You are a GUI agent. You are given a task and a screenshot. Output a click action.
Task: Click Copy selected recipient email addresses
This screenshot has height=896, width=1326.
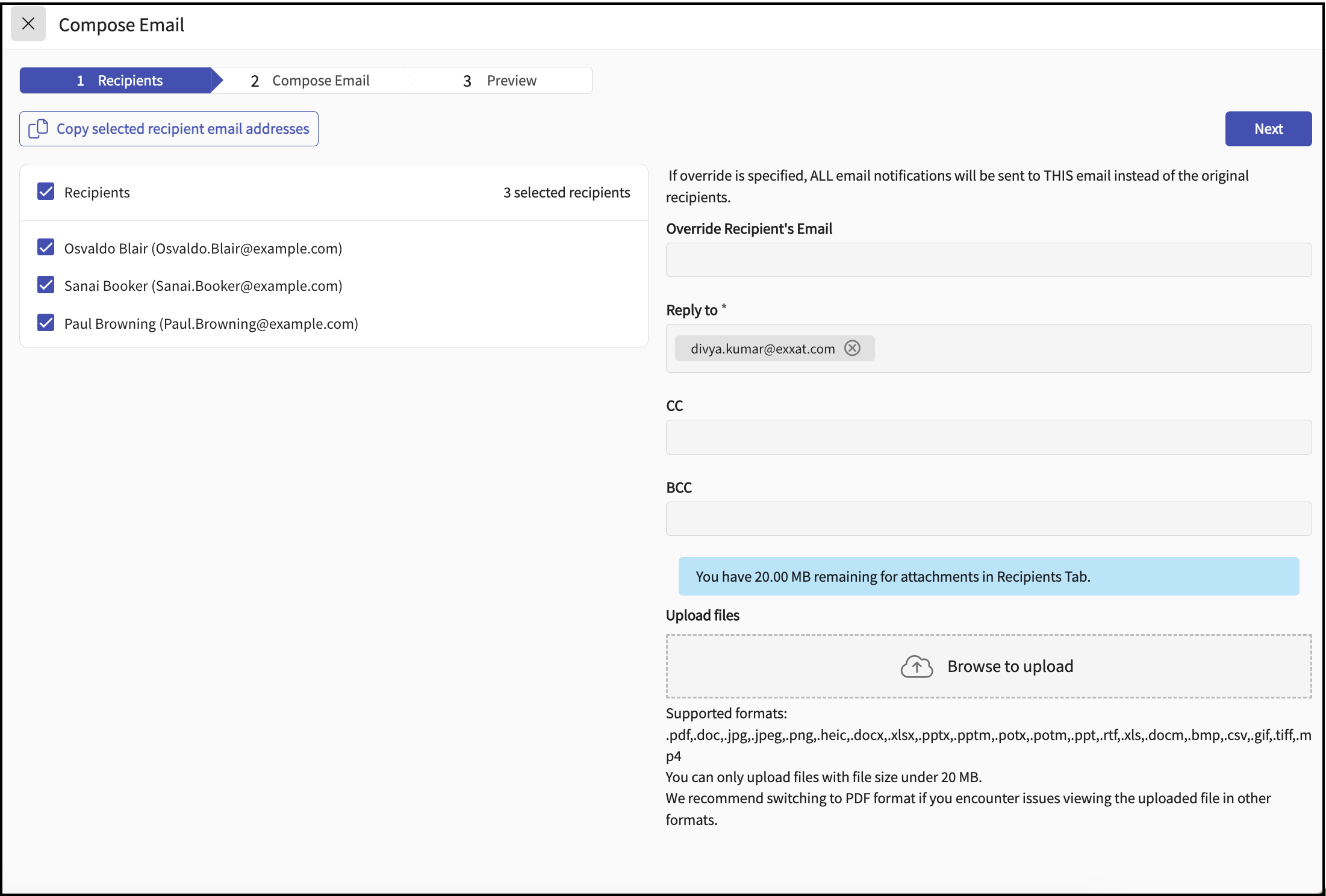(x=182, y=129)
